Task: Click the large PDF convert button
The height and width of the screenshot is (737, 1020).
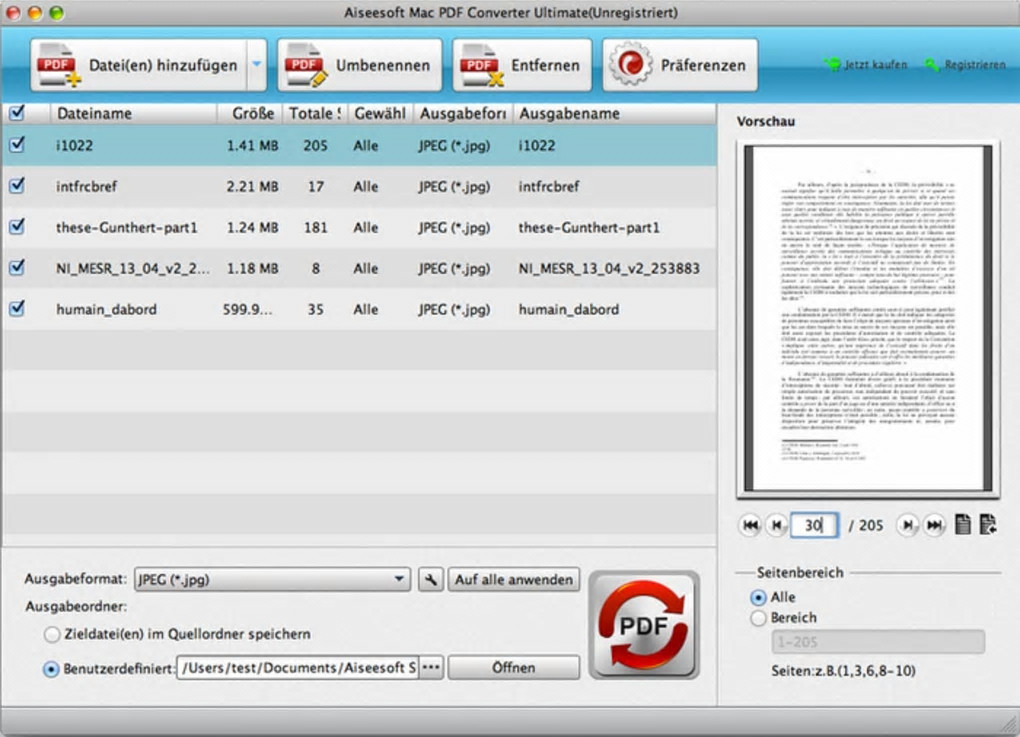Action: tap(644, 625)
